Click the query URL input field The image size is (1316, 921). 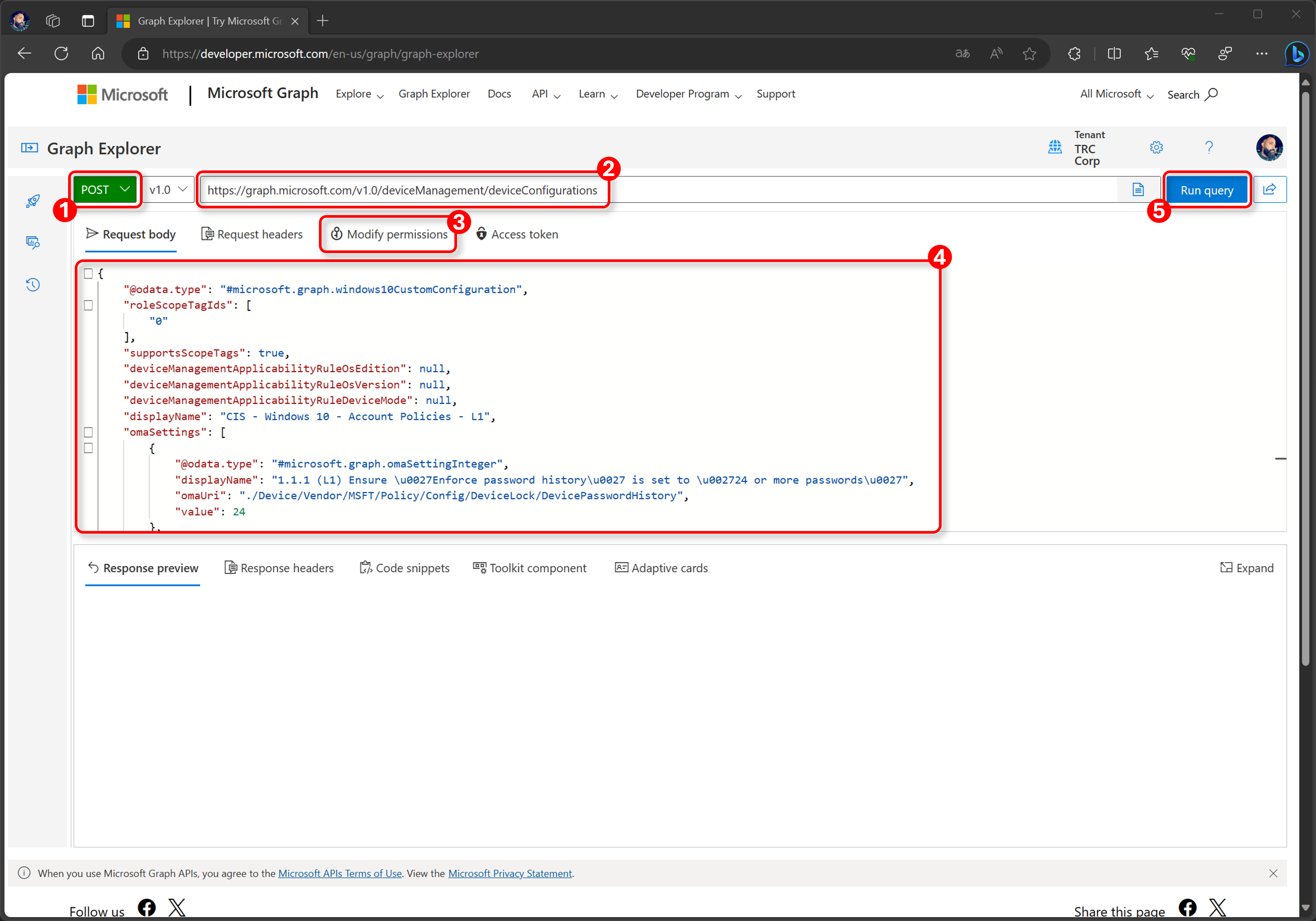tap(658, 190)
